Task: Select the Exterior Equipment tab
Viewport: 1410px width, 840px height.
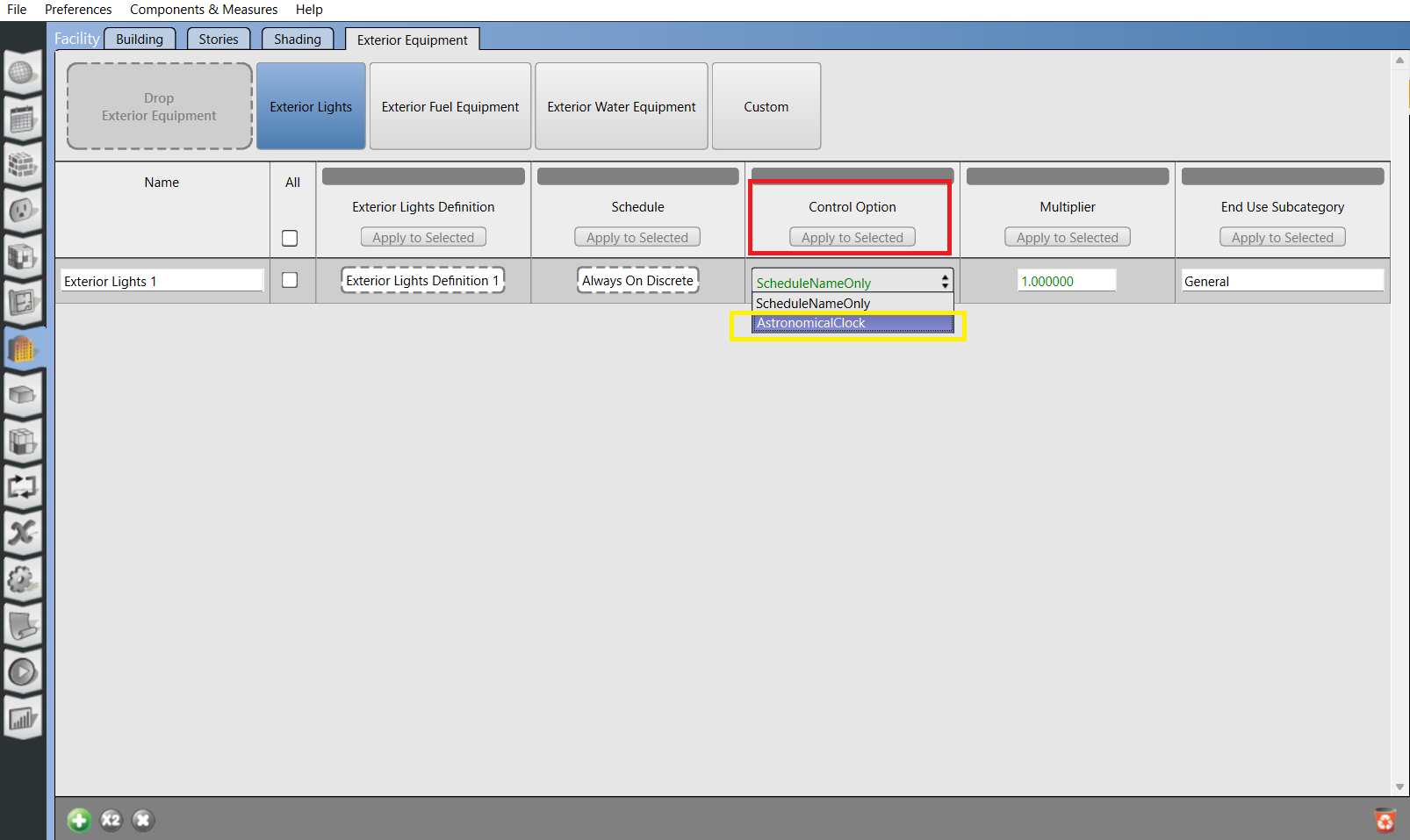Action: (x=412, y=40)
